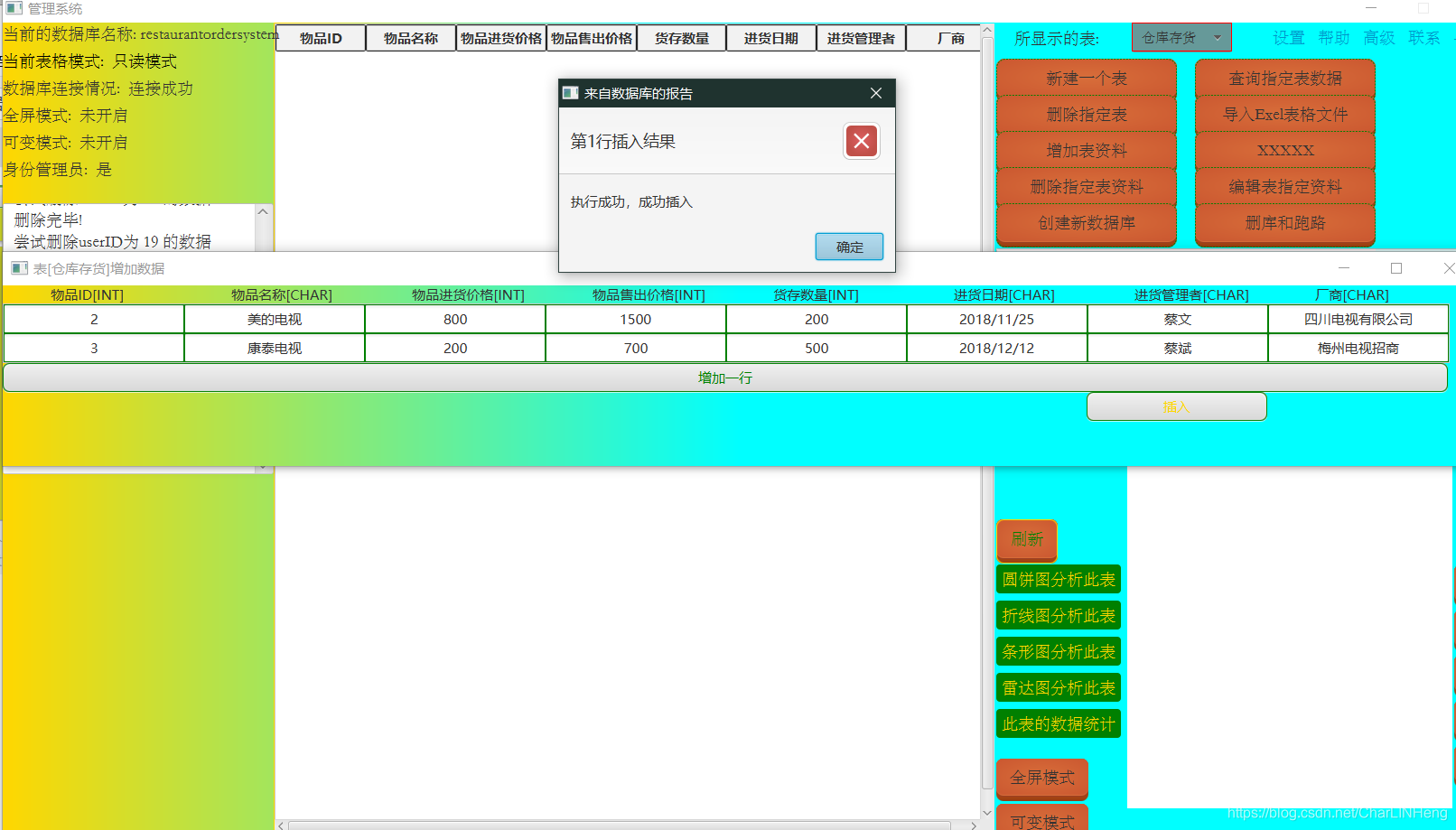Click the 管理系统 window icon
The width and height of the screenshot is (1456, 830).
14,8
